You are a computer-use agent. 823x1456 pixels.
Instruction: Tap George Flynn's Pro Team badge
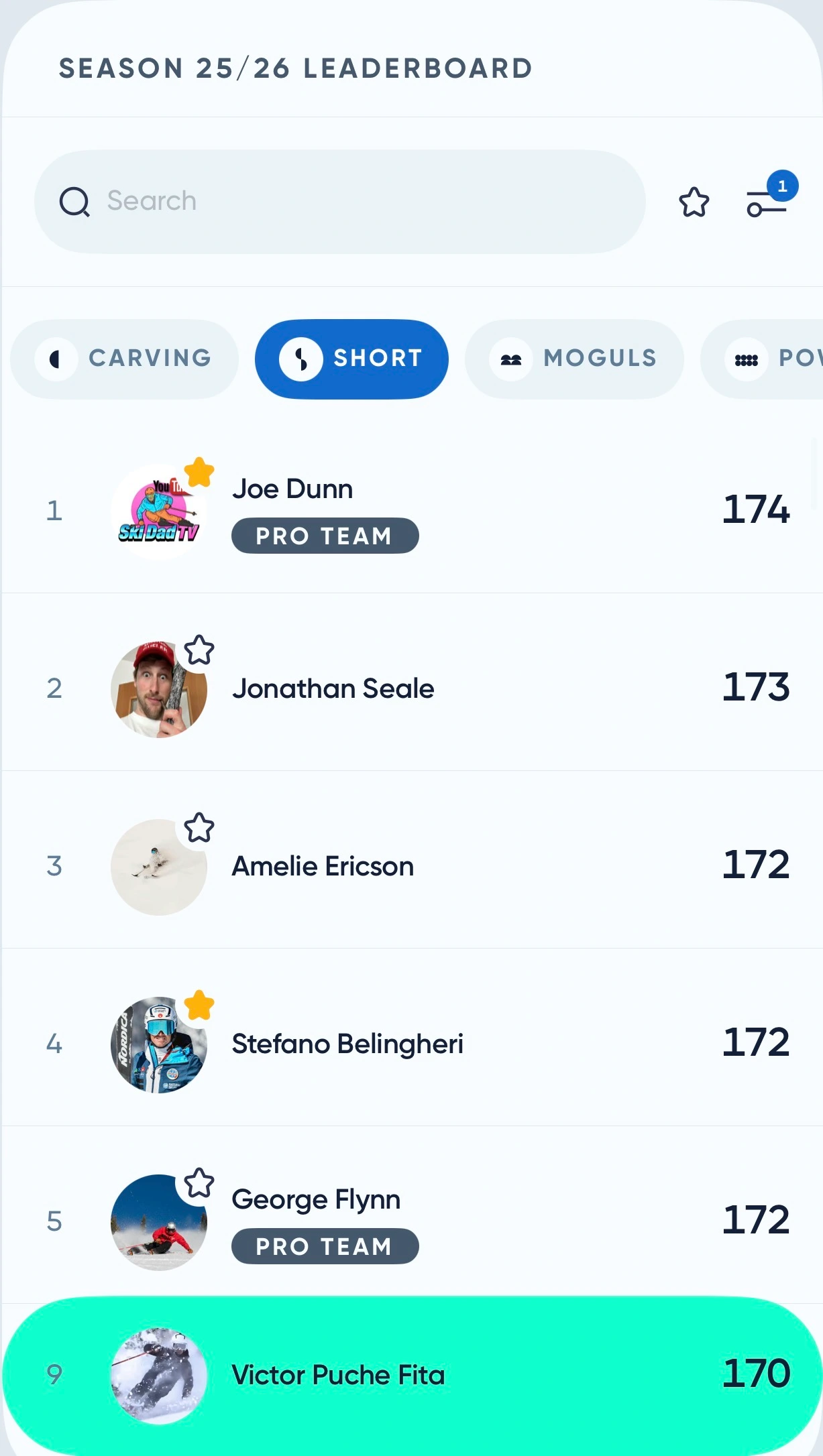[x=325, y=1246]
